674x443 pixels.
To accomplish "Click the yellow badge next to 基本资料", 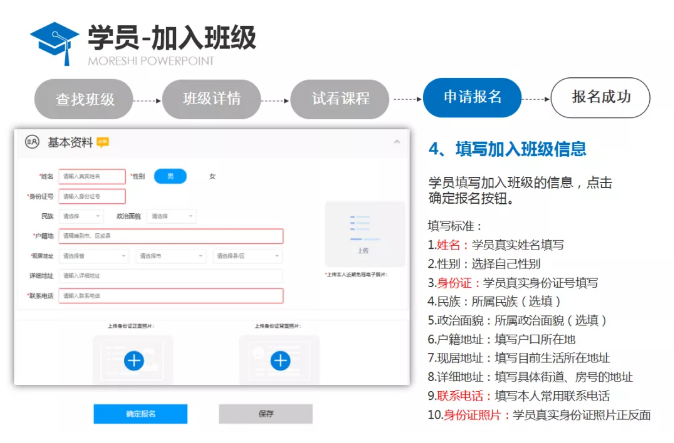I will click(x=103, y=142).
